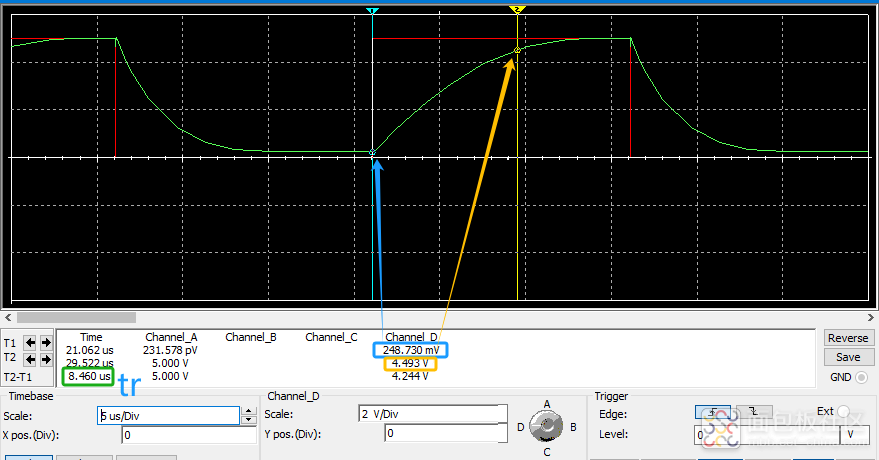Click the Reverse button
Image resolution: width=879 pixels, height=460 pixels.
tap(848, 338)
